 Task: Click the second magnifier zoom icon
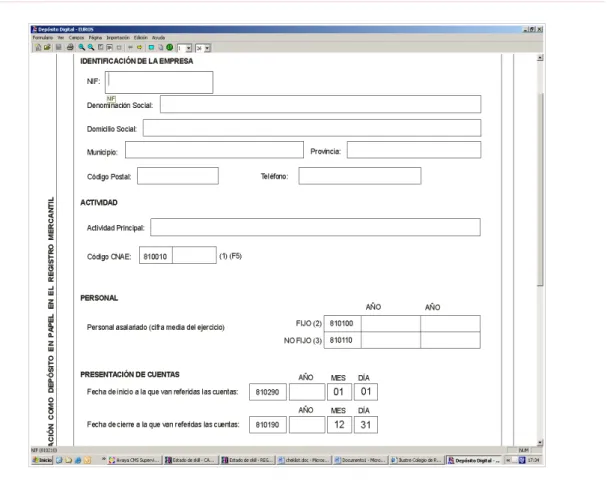coord(91,48)
